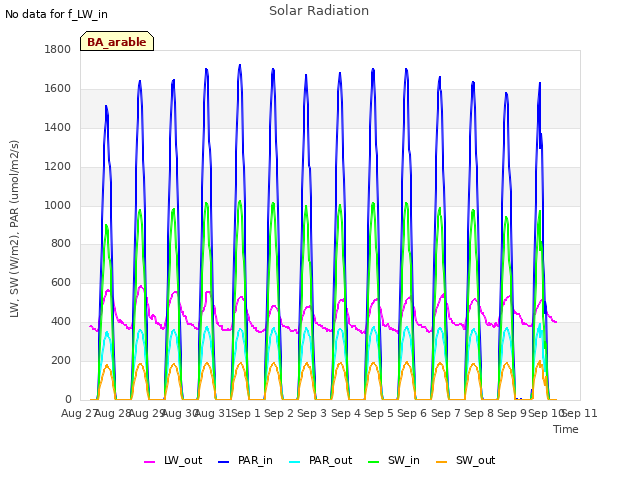Click the Sep 3 x-axis tick label
The width and height of the screenshot is (640, 480).
coord(312,413)
